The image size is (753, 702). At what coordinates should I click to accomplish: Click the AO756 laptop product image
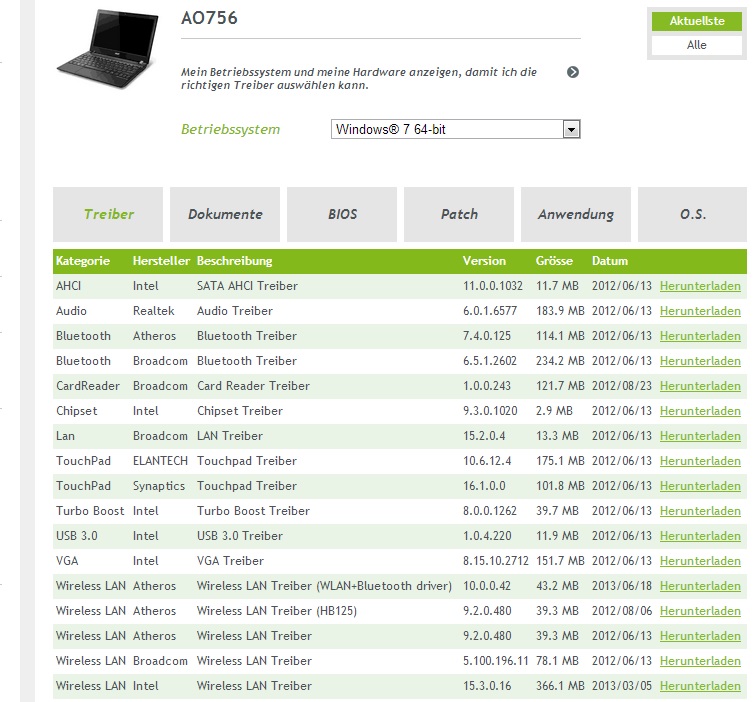[108, 48]
